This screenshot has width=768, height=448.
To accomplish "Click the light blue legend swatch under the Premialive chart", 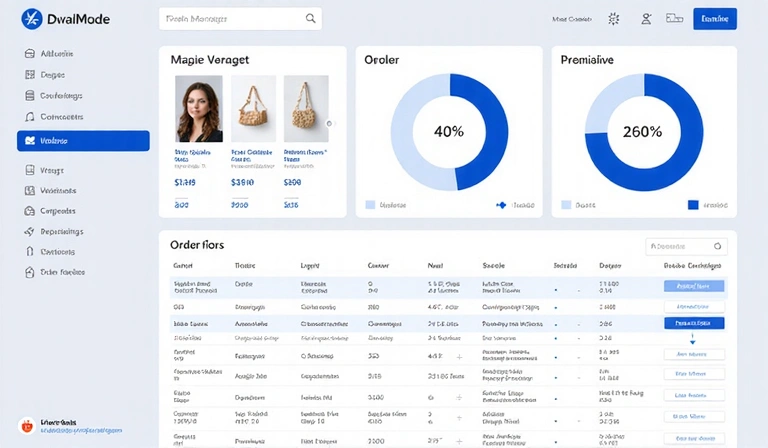I will [566, 205].
